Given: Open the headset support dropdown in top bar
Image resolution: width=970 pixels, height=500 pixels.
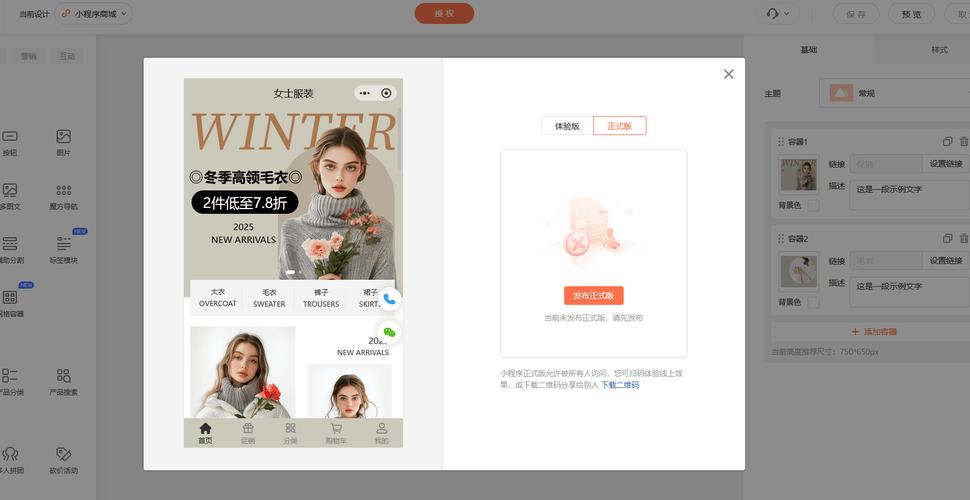Looking at the screenshot, I should pos(778,14).
